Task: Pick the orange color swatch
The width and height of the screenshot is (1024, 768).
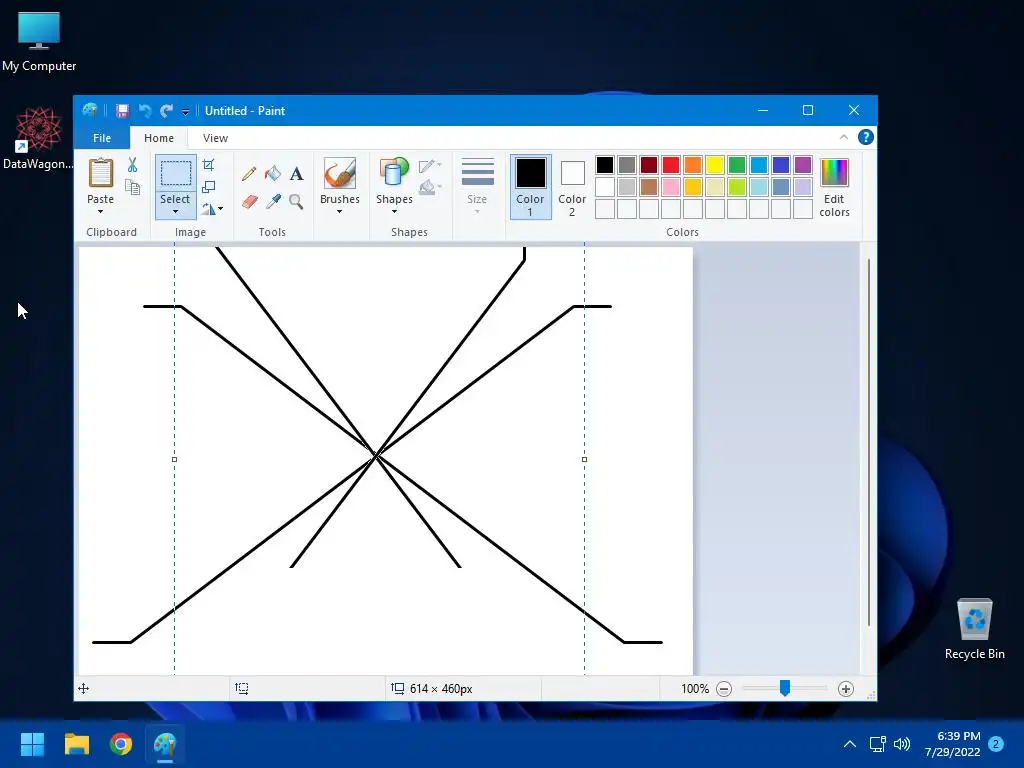Action: pos(693,165)
